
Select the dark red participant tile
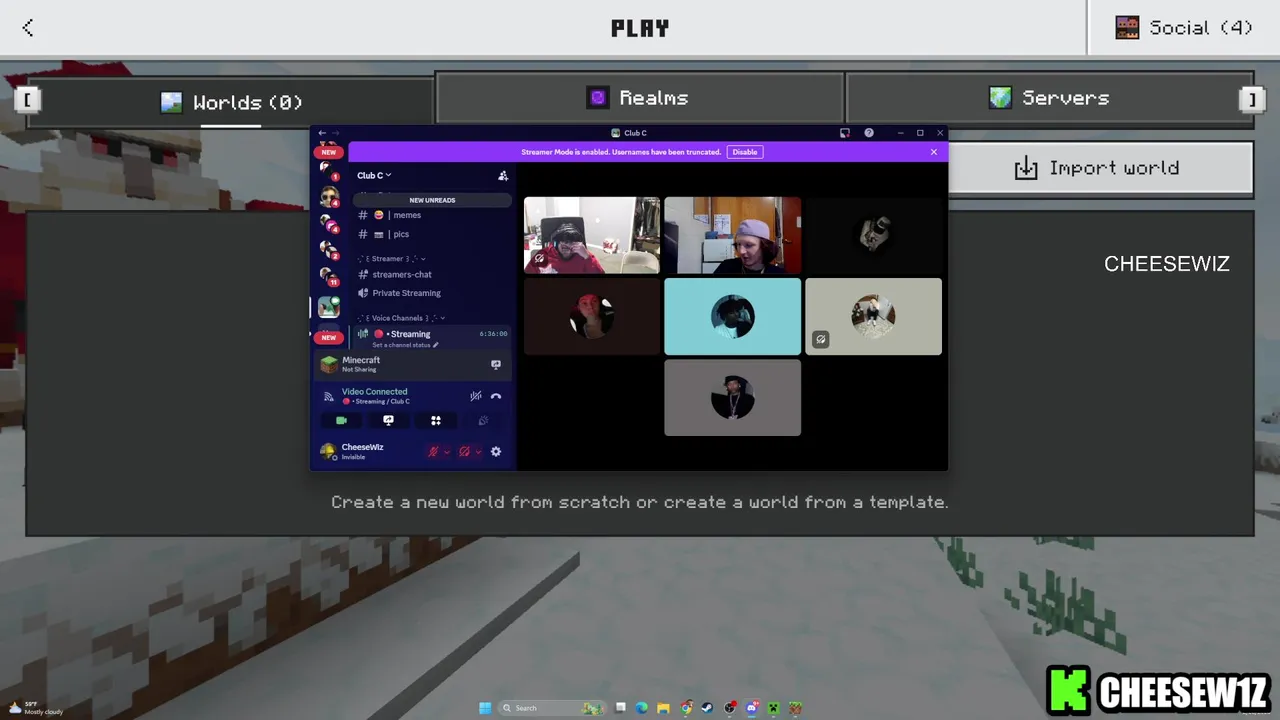(x=592, y=317)
